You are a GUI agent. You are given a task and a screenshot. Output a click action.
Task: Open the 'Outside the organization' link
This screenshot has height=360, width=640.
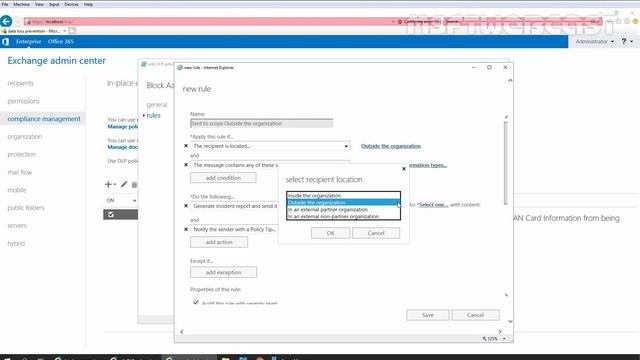pos(391,146)
